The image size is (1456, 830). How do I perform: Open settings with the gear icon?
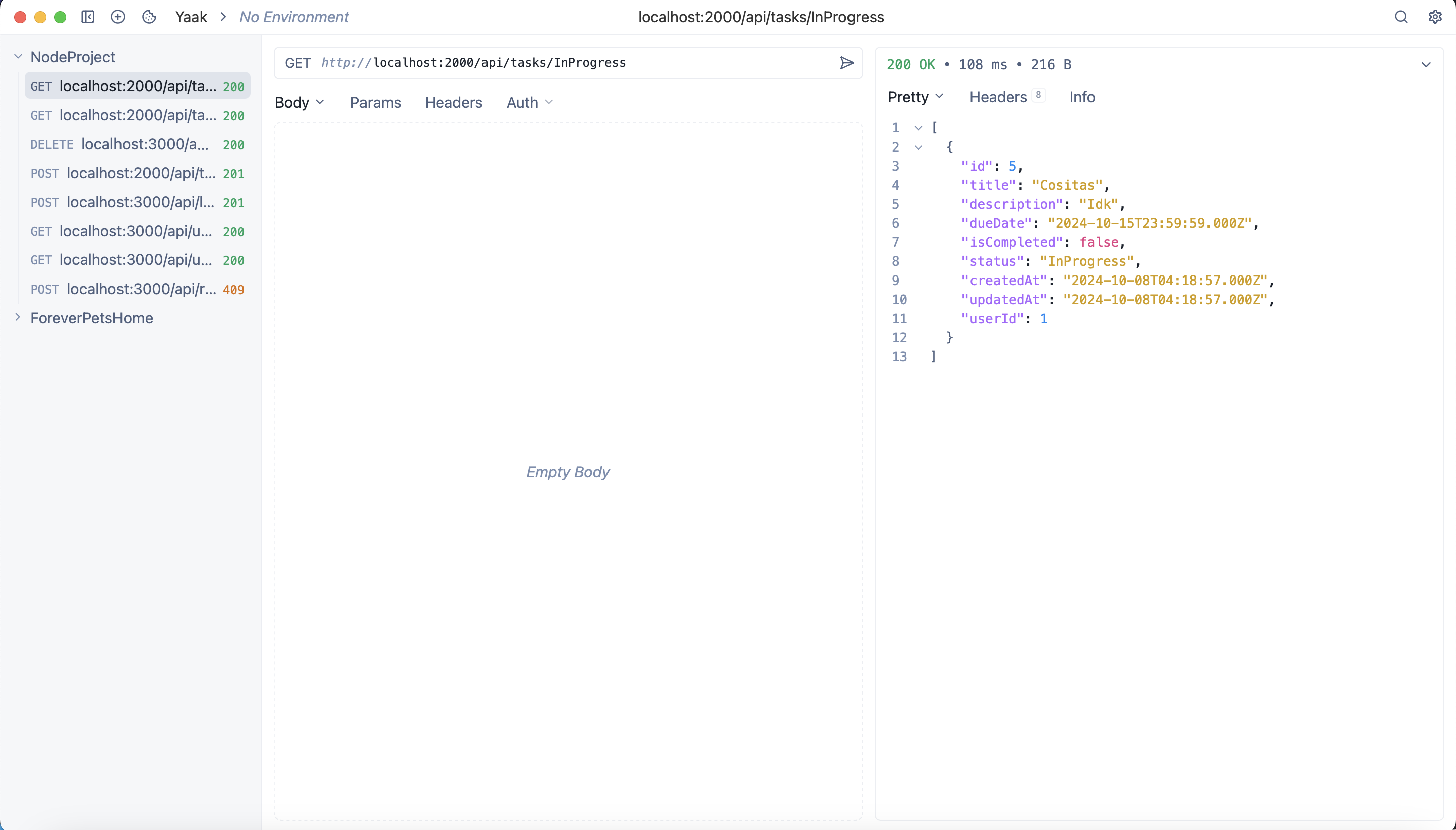pos(1435,17)
